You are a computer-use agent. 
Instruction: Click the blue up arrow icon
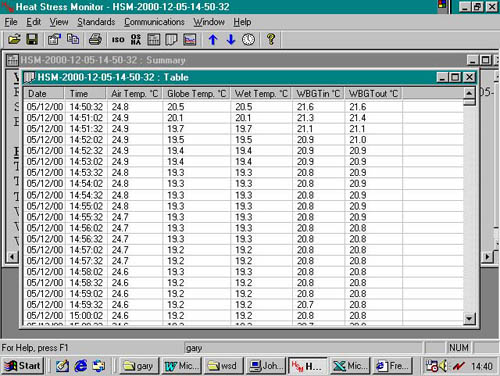pyautogui.click(x=213, y=40)
